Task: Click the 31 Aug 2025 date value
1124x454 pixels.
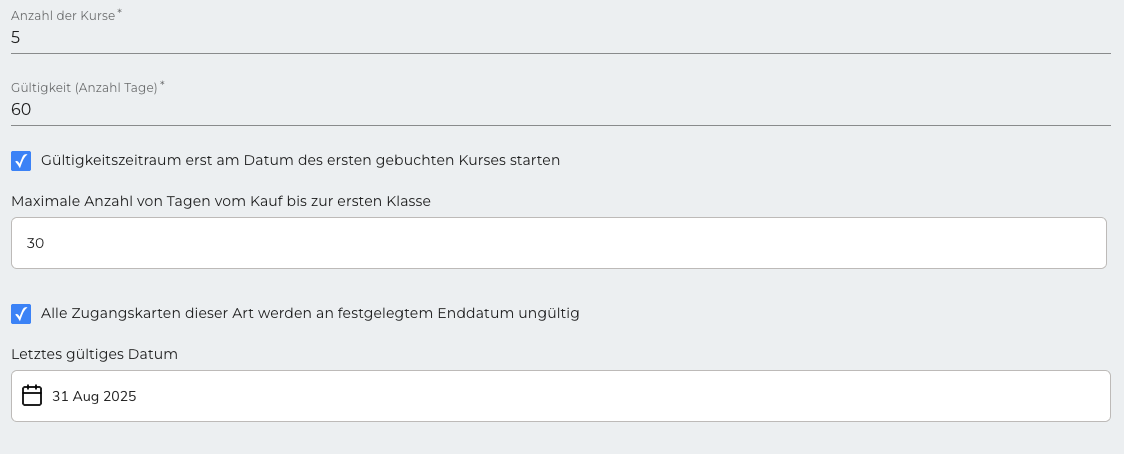Action: (x=94, y=396)
